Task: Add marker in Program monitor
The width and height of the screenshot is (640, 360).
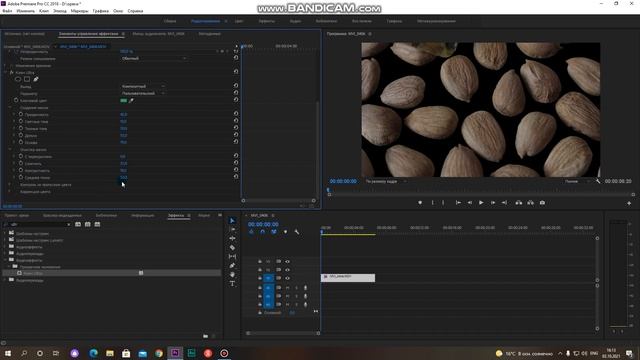Action: tap(420, 202)
